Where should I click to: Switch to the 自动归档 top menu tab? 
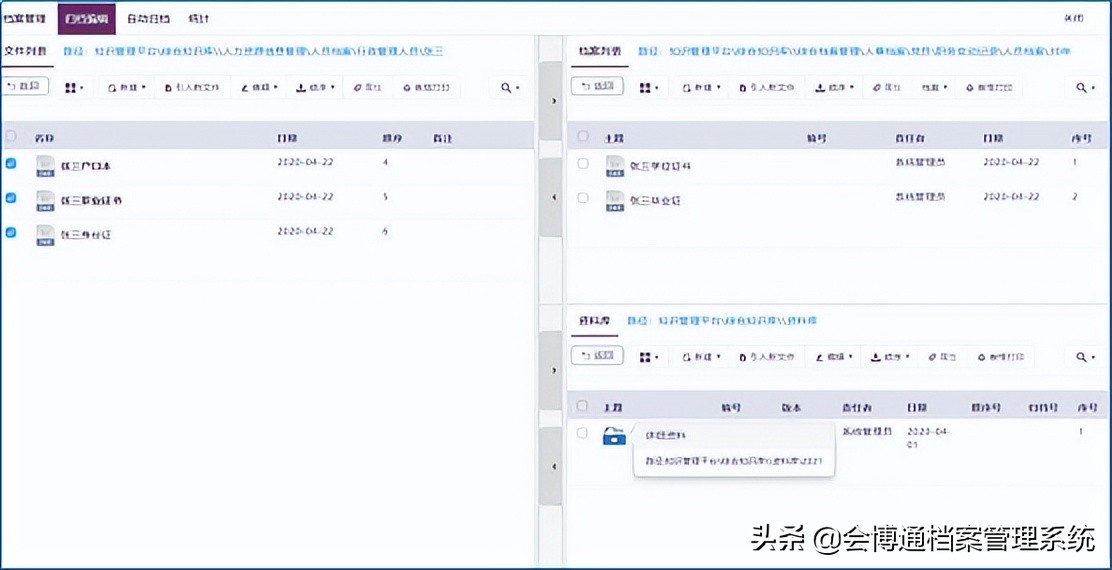tap(148, 18)
